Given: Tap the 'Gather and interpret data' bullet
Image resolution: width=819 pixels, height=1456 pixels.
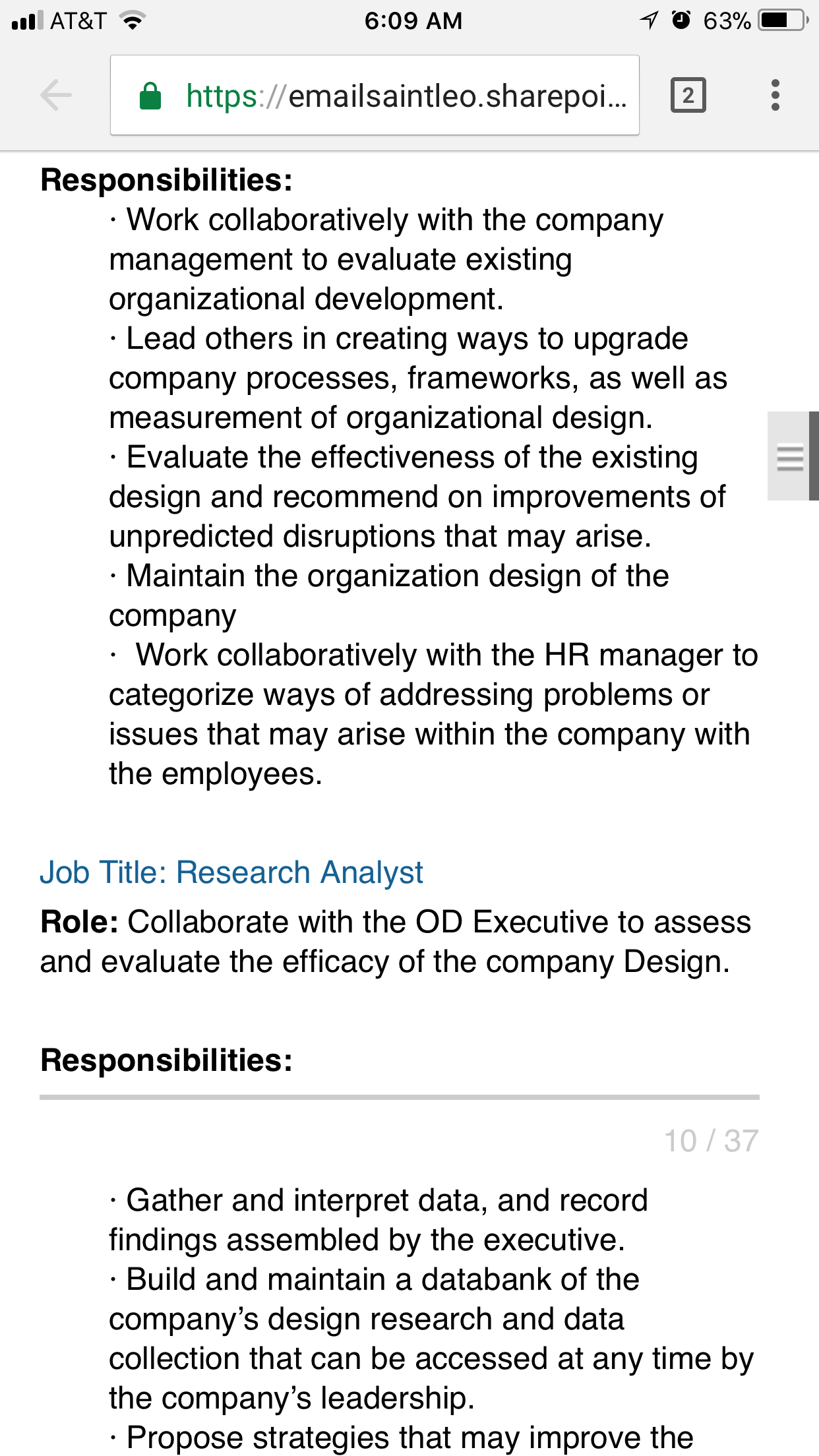Looking at the screenshot, I should tap(379, 1220).
